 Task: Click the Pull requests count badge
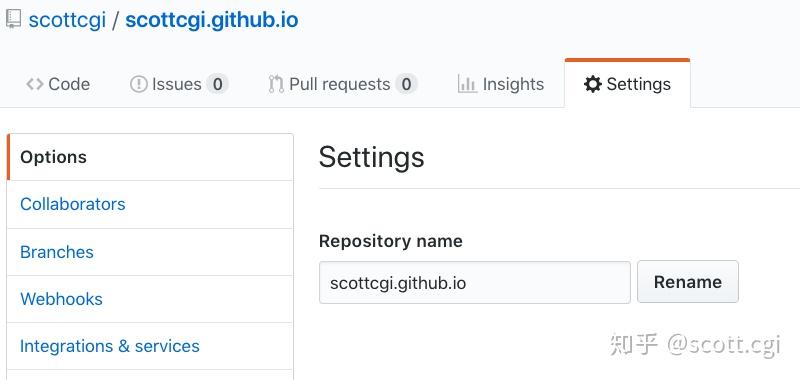(406, 84)
